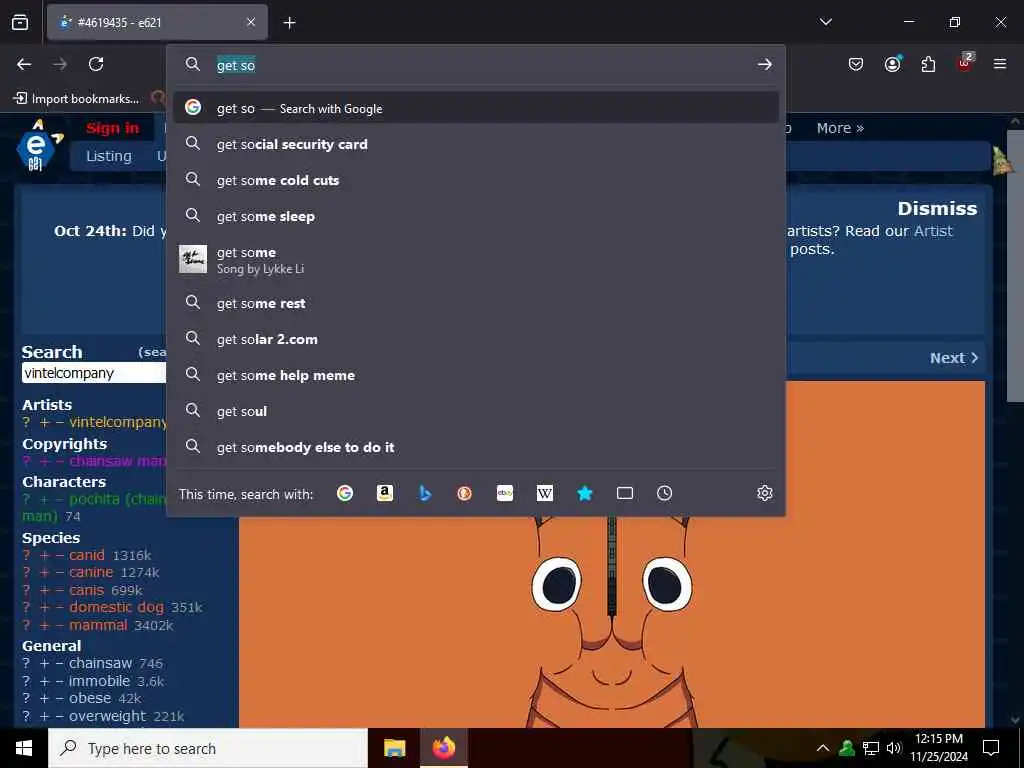The height and width of the screenshot is (768, 1024).
Task: Open the notification center icon
Action: click(x=991, y=748)
